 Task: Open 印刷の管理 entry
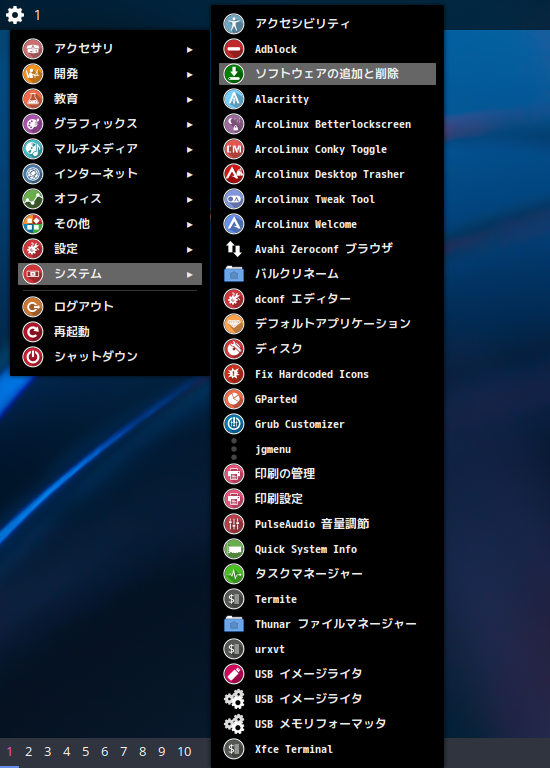pyautogui.click(x=327, y=474)
